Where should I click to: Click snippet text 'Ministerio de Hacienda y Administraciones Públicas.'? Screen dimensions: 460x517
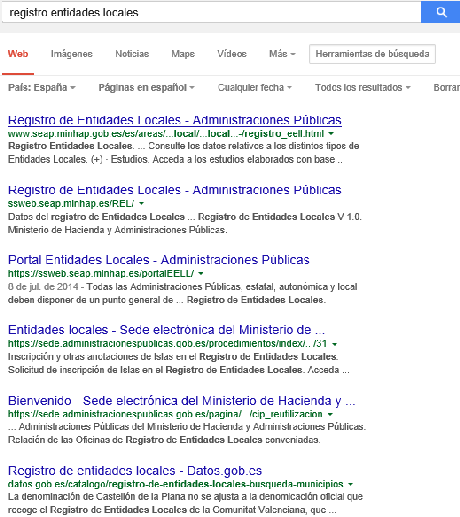coord(118,230)
